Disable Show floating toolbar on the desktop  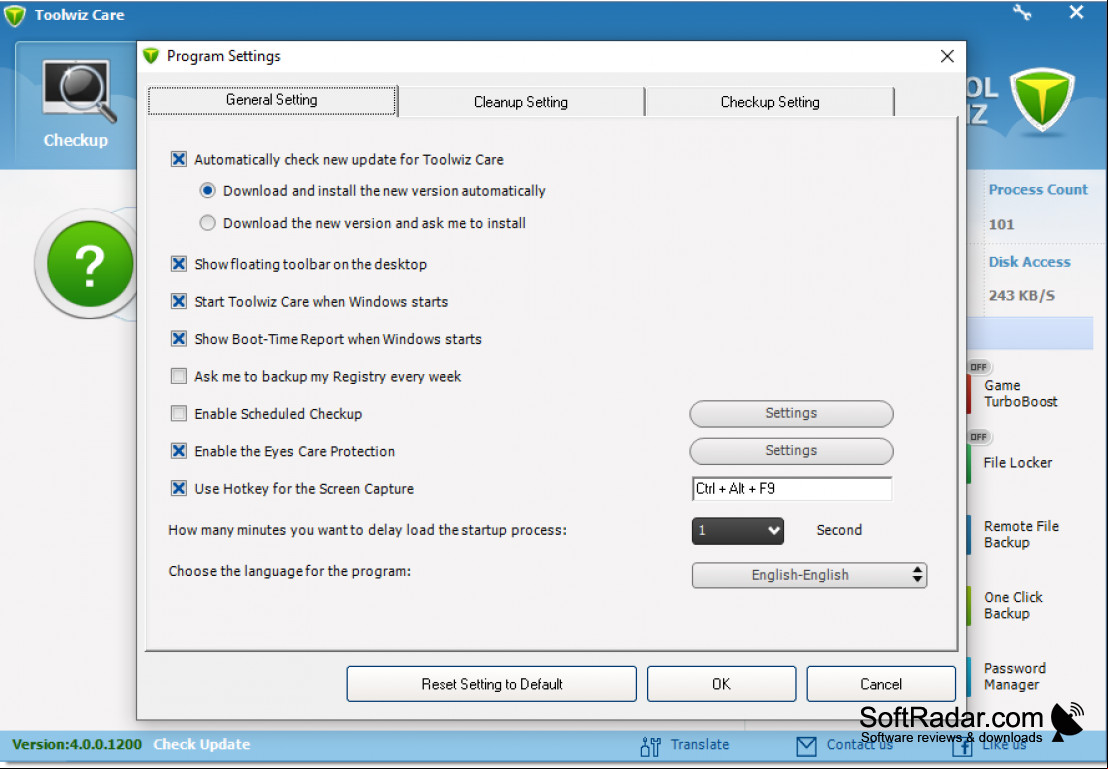click(179, 264)
